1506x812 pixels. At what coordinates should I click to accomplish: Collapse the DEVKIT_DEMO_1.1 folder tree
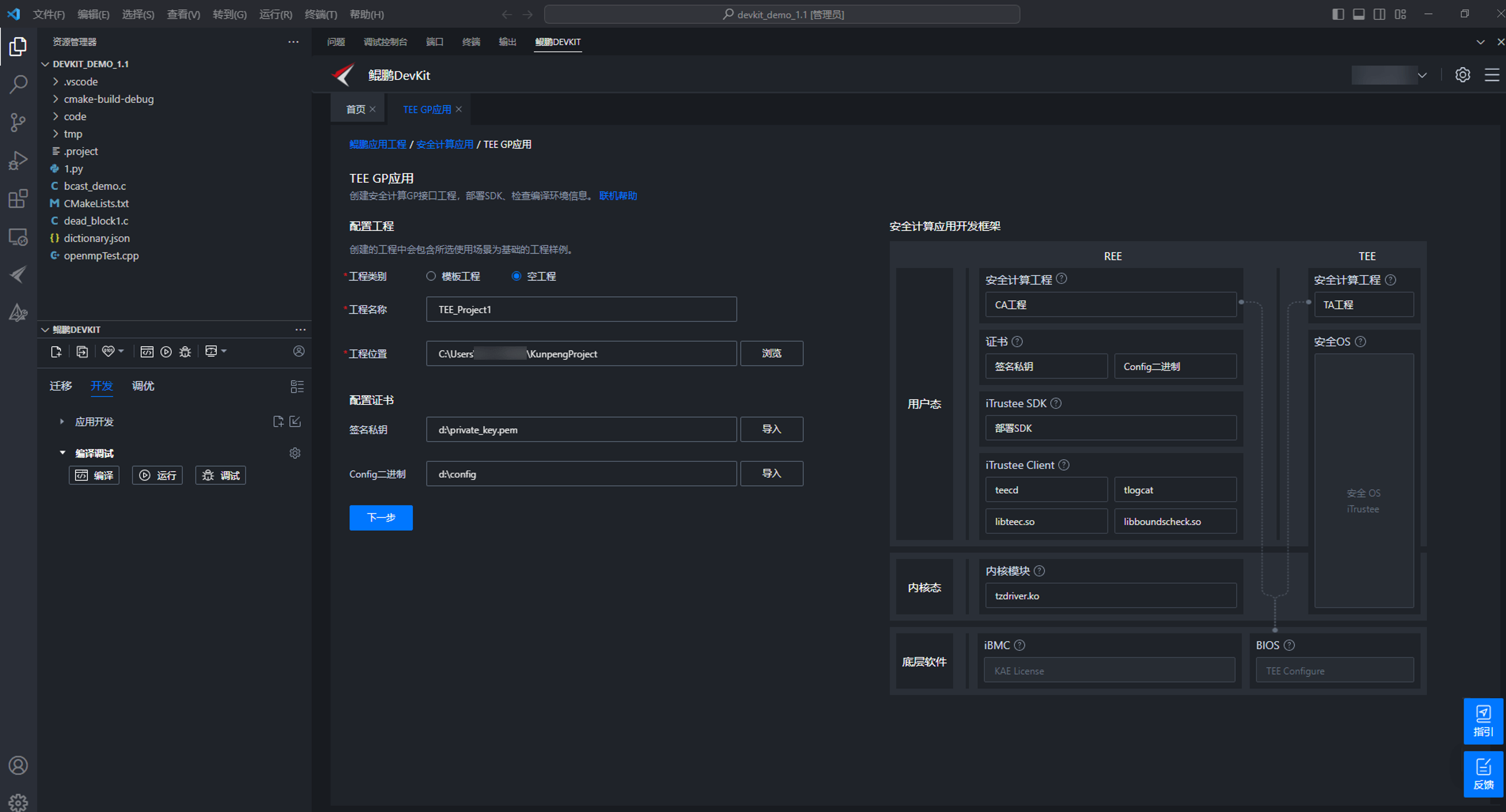point(45,64)
